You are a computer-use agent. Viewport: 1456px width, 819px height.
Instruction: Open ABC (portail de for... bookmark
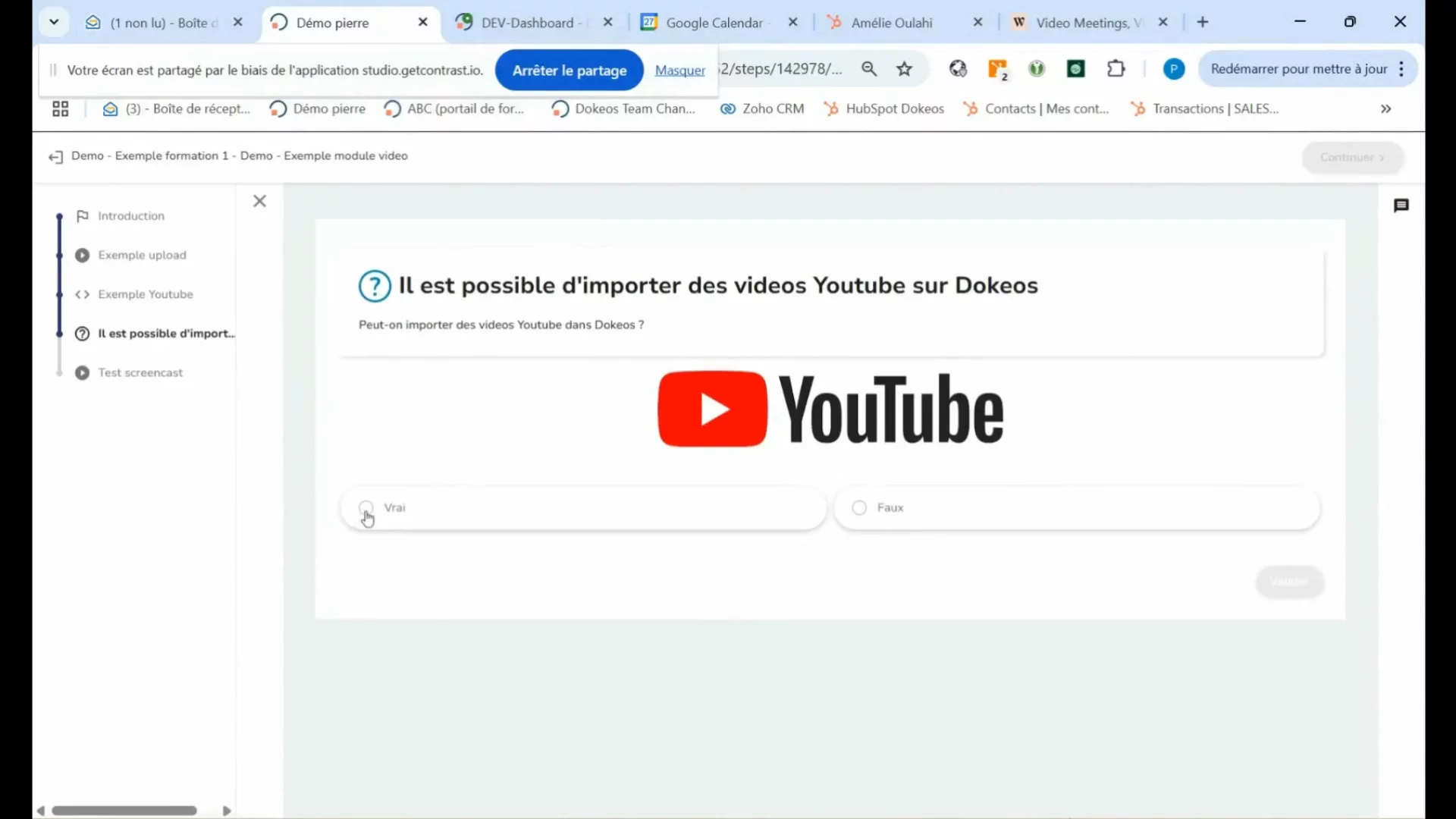pos(453,109)
